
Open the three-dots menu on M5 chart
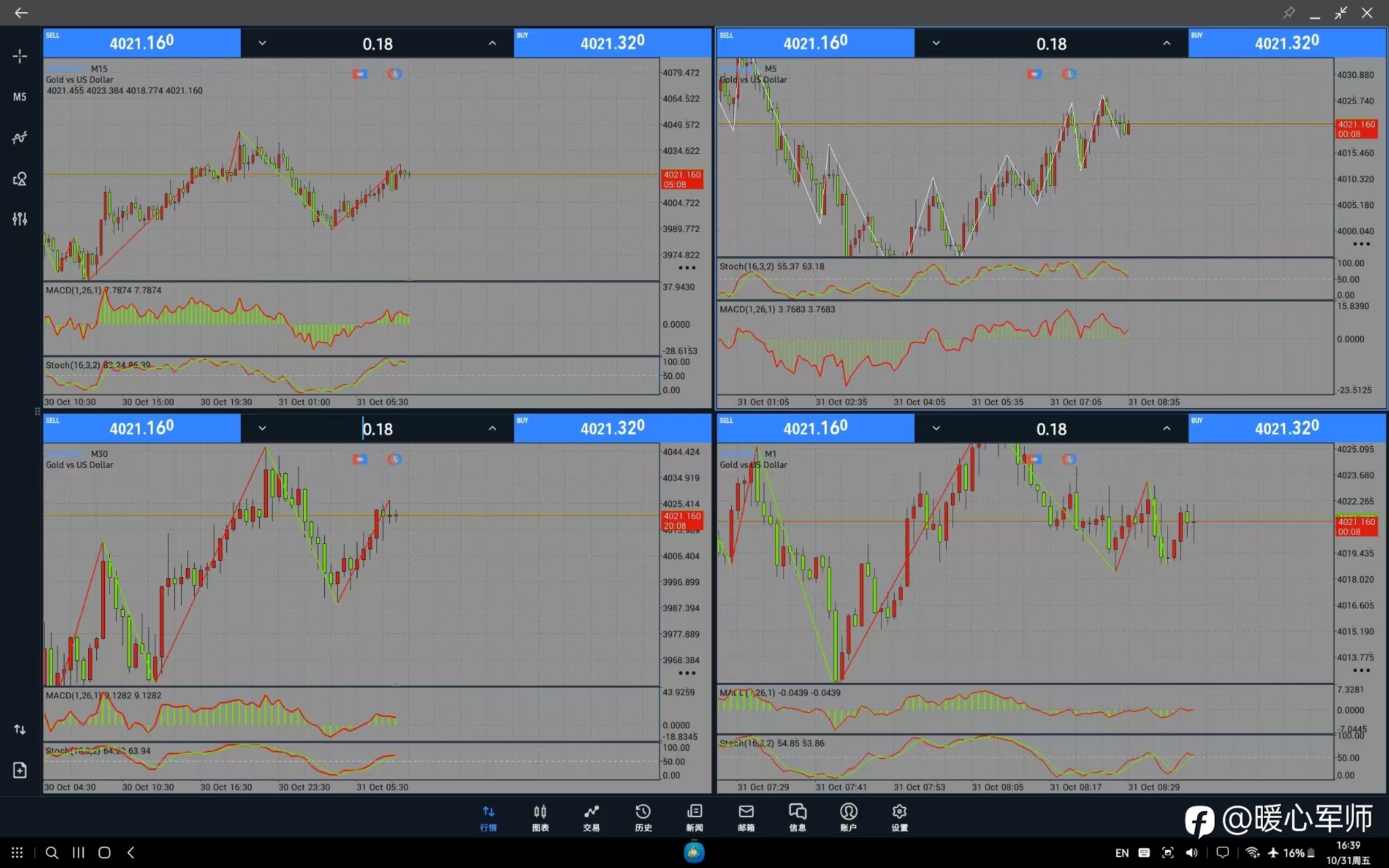pos(1361,244)
